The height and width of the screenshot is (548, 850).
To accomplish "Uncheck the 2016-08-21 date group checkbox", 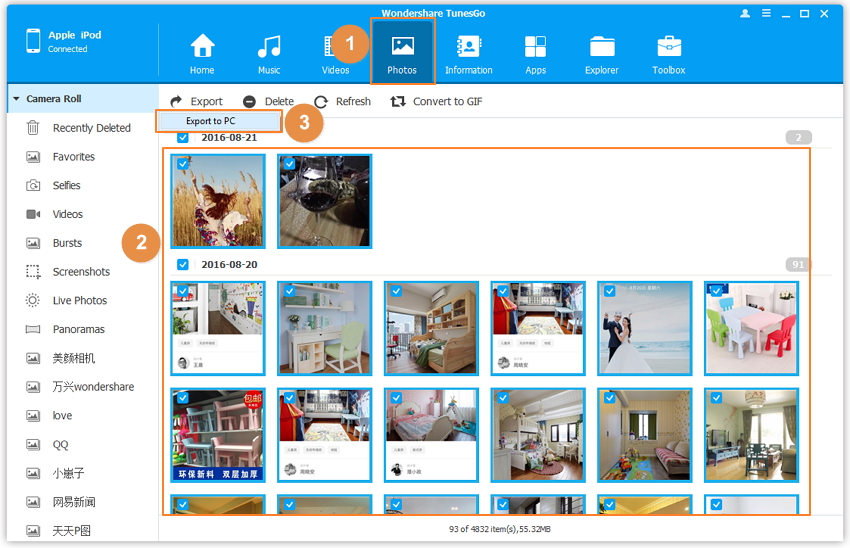I will click(182, 138).
